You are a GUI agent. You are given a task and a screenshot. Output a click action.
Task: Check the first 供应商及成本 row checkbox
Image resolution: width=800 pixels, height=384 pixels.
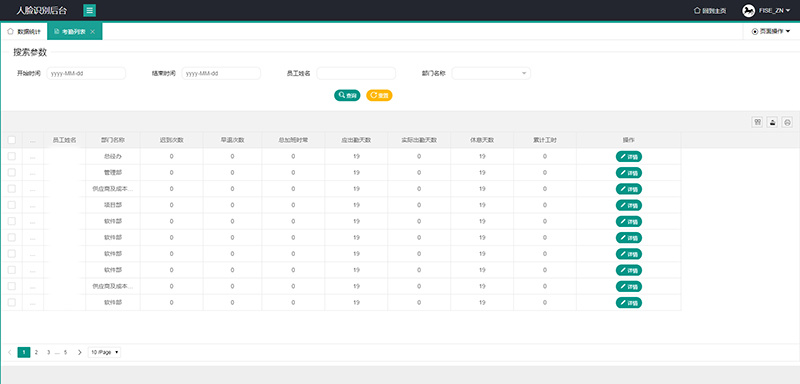pos(12,189)
